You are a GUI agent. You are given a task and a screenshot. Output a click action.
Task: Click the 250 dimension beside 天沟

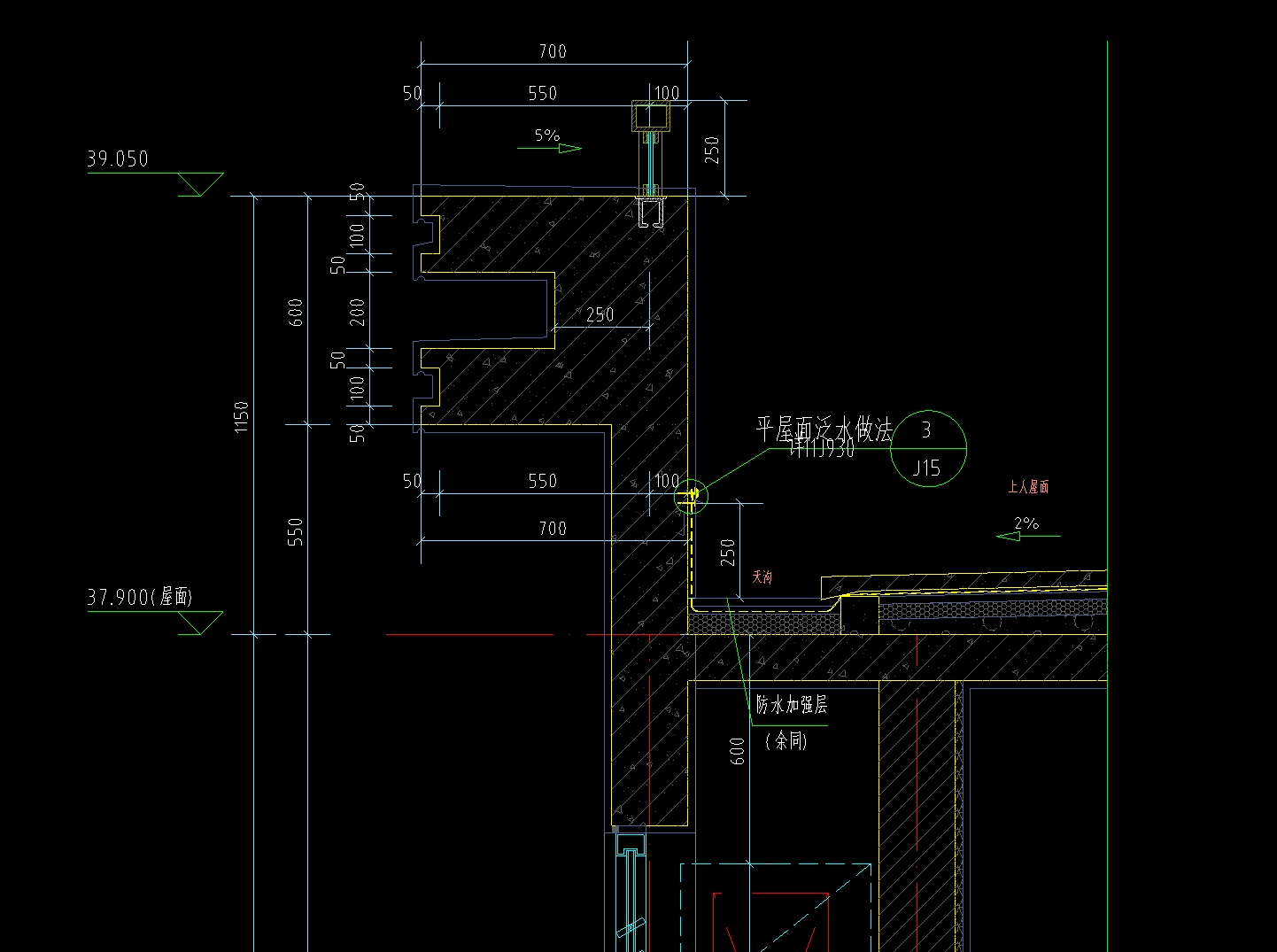pos(727,553)
